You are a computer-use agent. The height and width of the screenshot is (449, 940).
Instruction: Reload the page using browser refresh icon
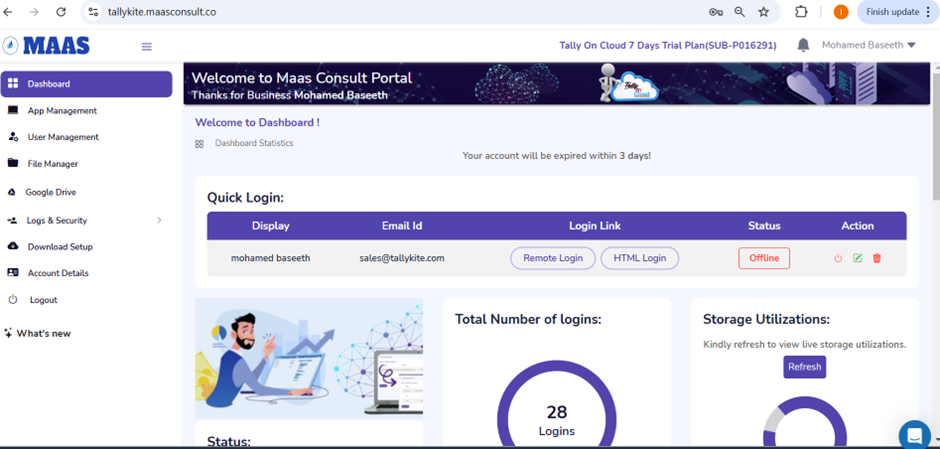tap(61, 12)
